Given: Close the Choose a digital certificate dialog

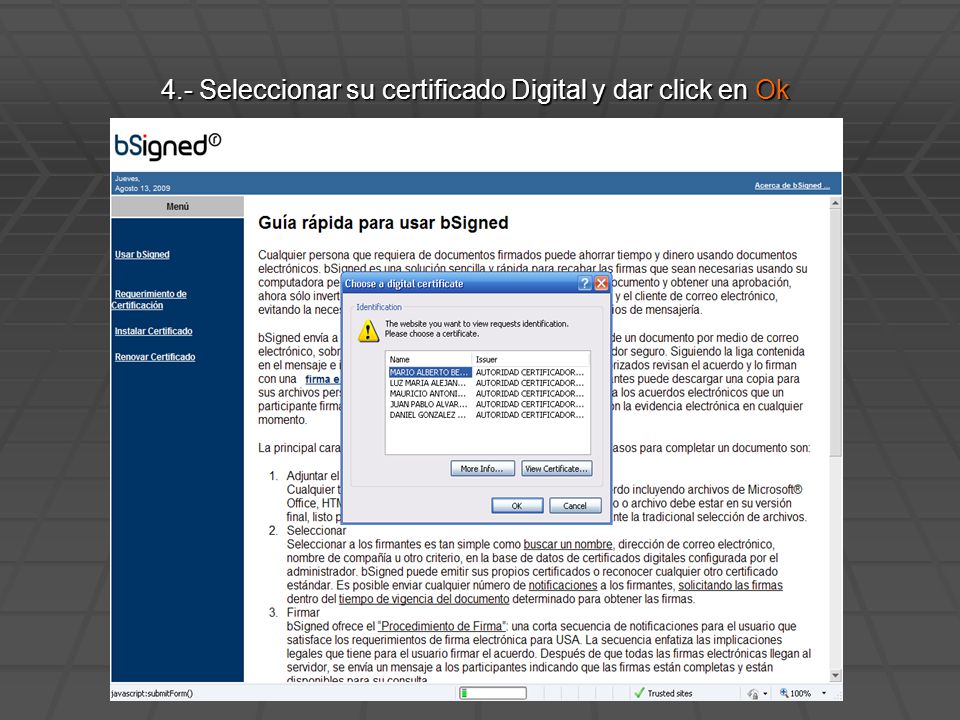Looking at the screenshot, I should point(601,283).
